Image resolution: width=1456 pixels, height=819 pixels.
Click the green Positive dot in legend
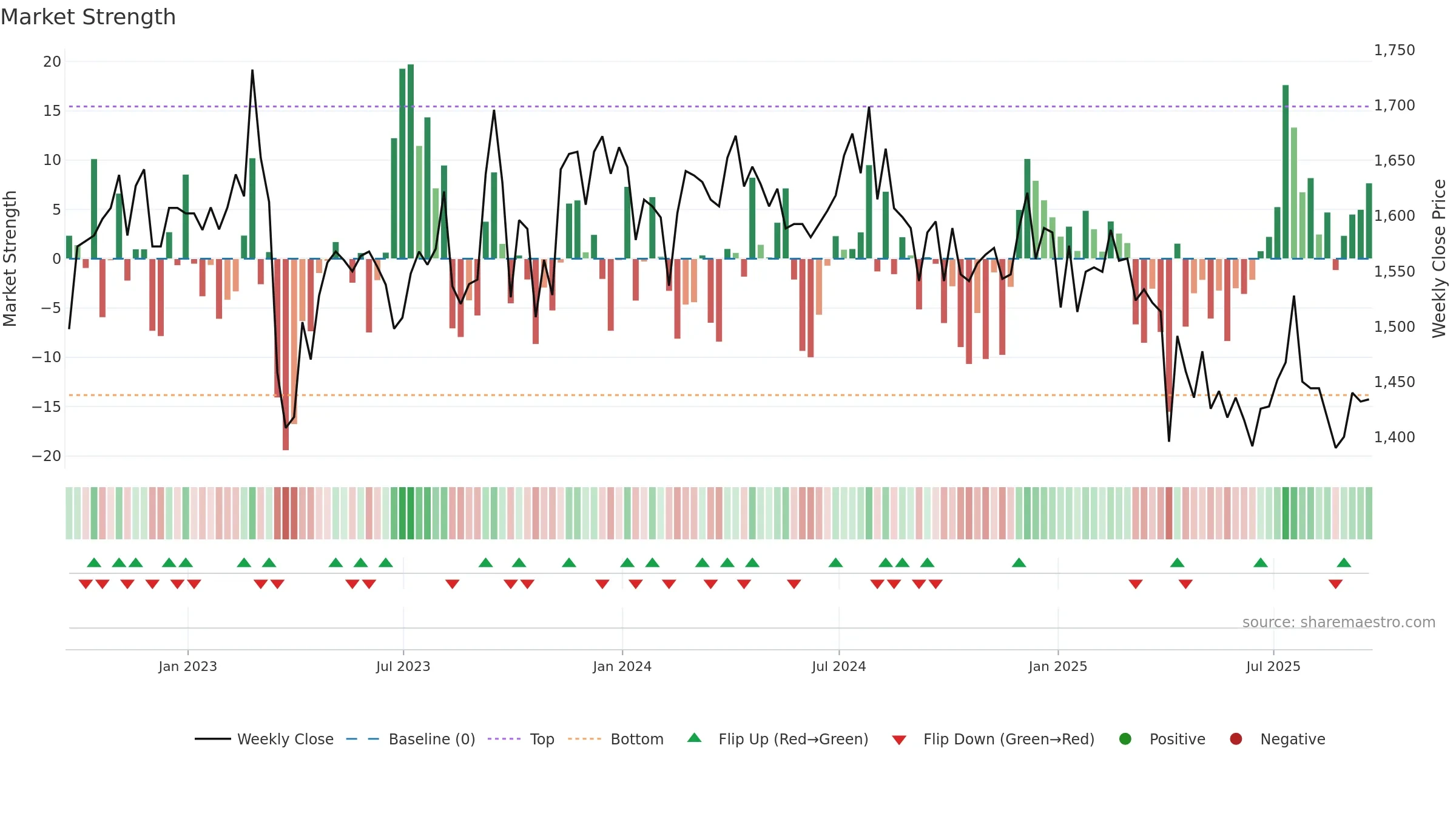1125,739
